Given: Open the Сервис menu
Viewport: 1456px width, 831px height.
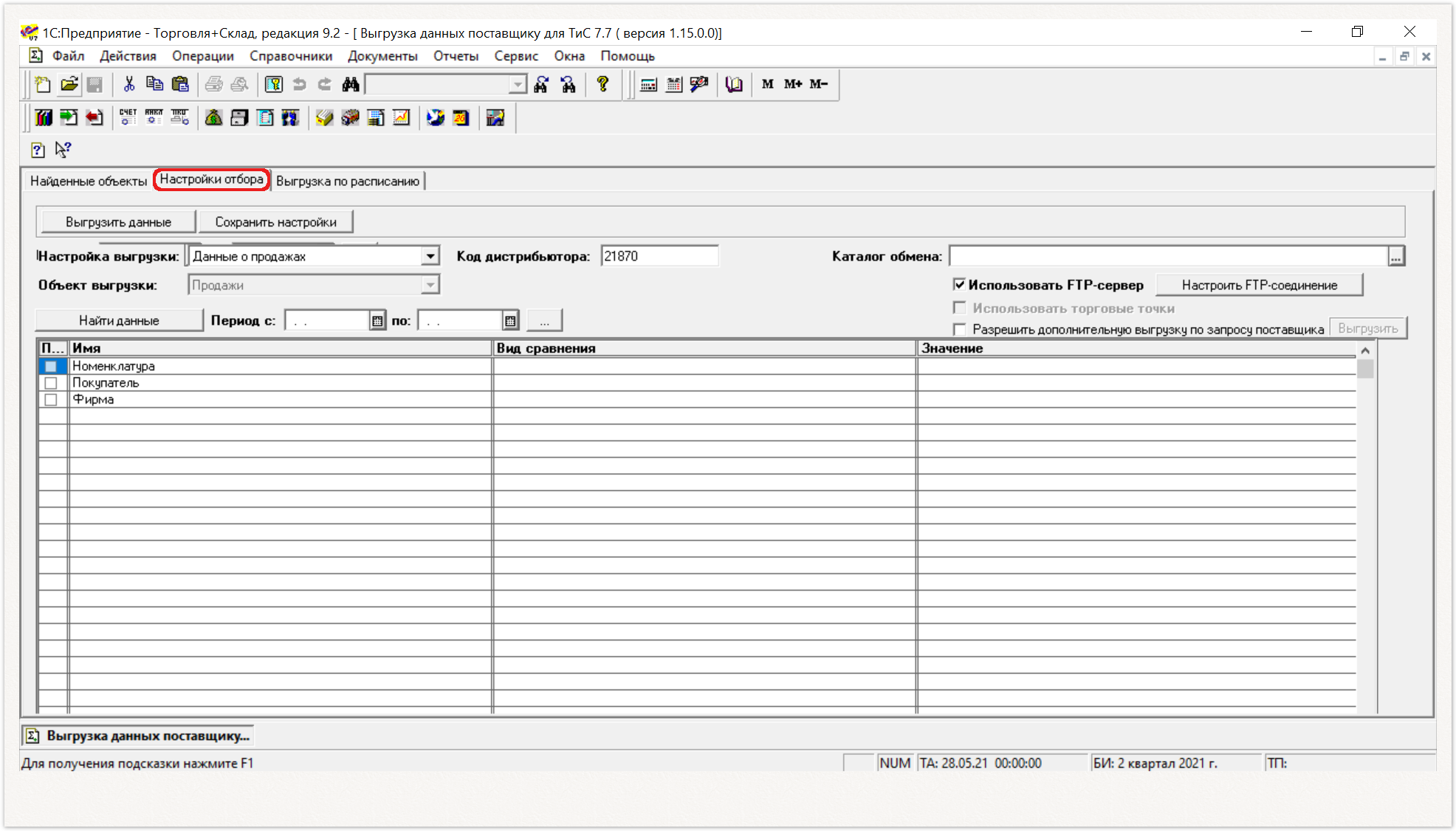Looking at the screenshot, I should coord(516,56).
